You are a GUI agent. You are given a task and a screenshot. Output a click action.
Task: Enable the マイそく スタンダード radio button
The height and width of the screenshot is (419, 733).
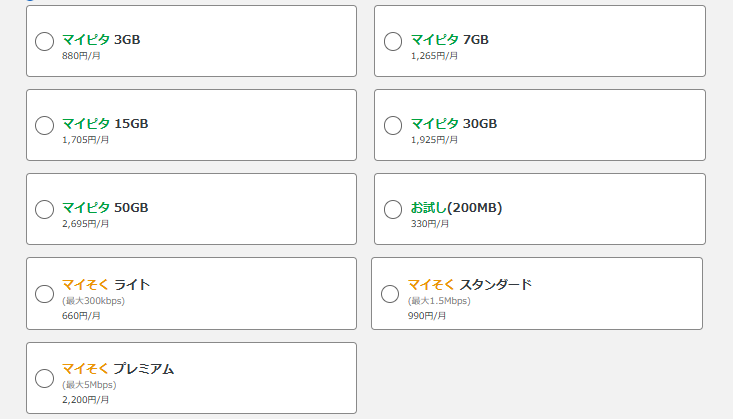390,293
